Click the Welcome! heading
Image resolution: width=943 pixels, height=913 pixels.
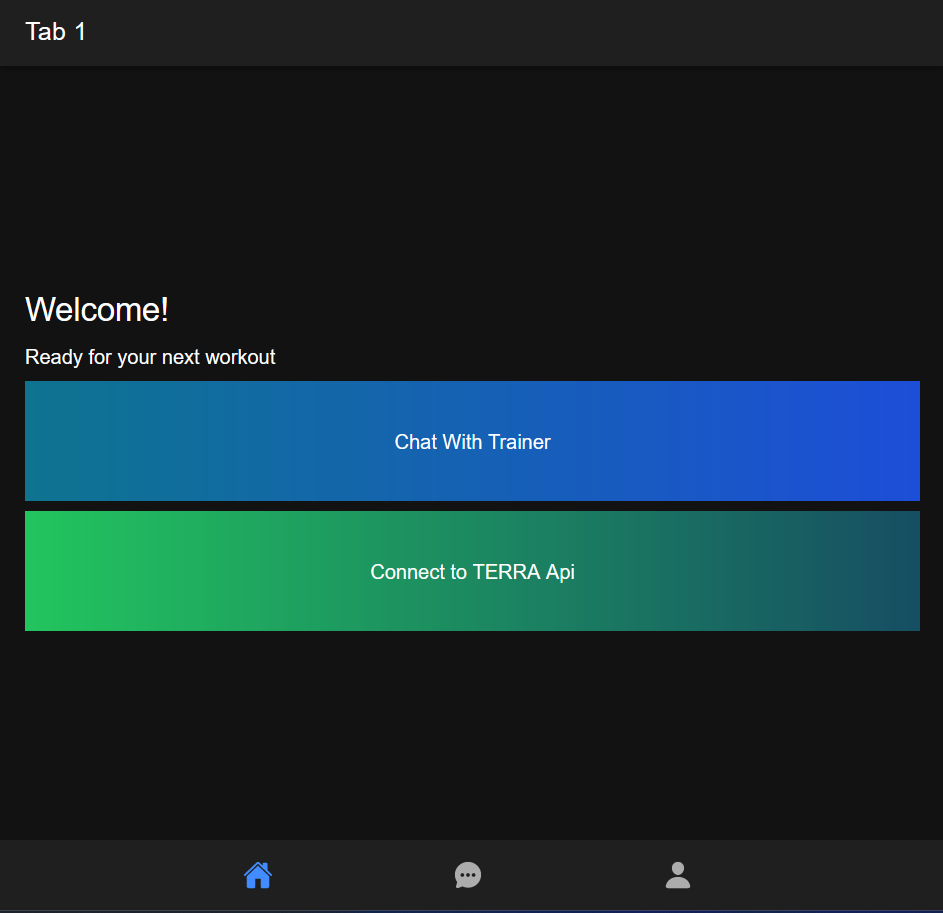pyautogui.click(x=97, y=310)
